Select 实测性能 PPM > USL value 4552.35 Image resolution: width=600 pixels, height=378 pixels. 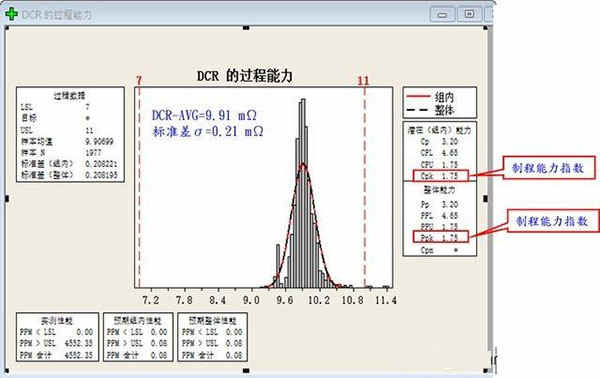[x=78, y=343]
